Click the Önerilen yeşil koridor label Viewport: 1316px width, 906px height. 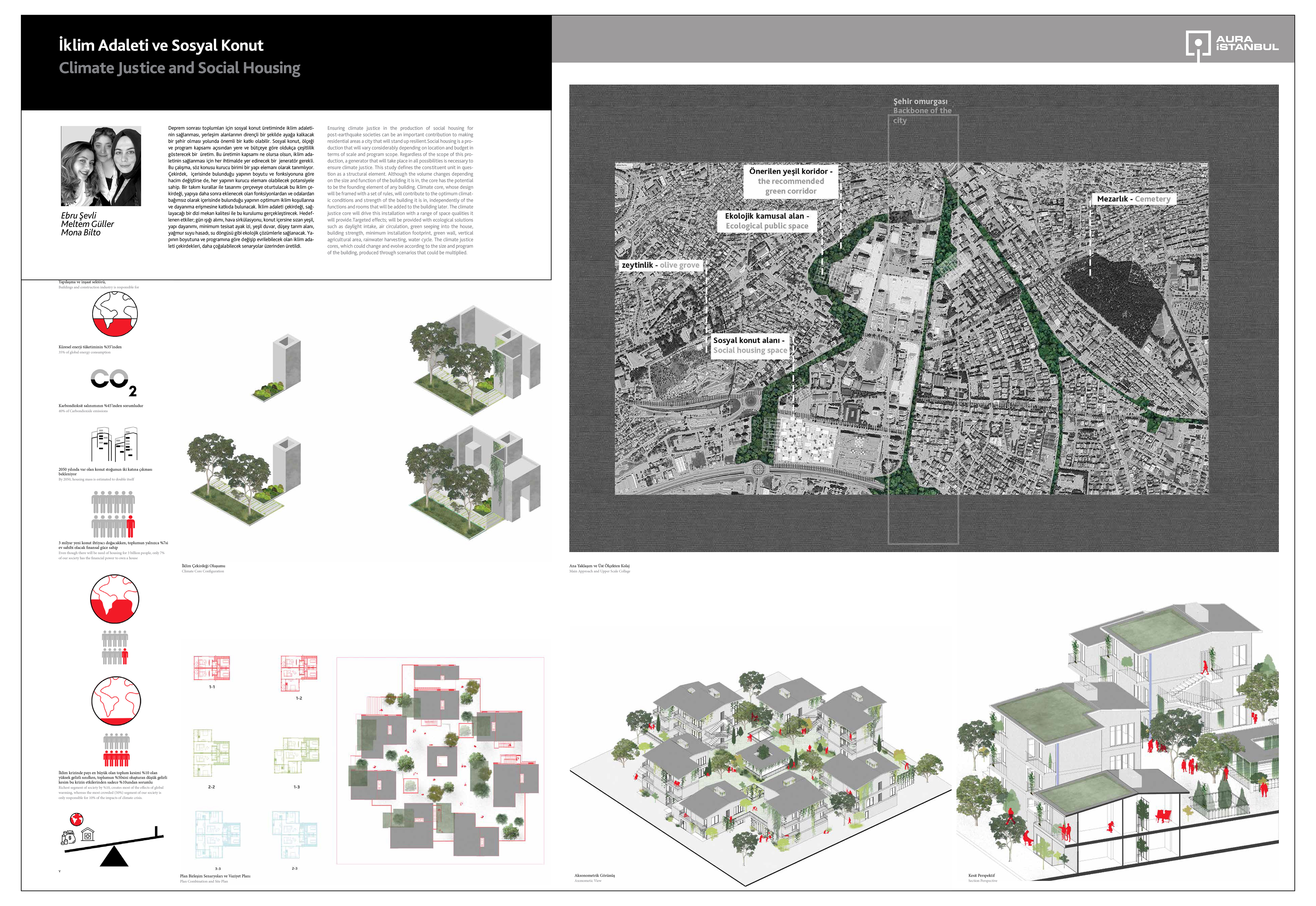[790, 181]
